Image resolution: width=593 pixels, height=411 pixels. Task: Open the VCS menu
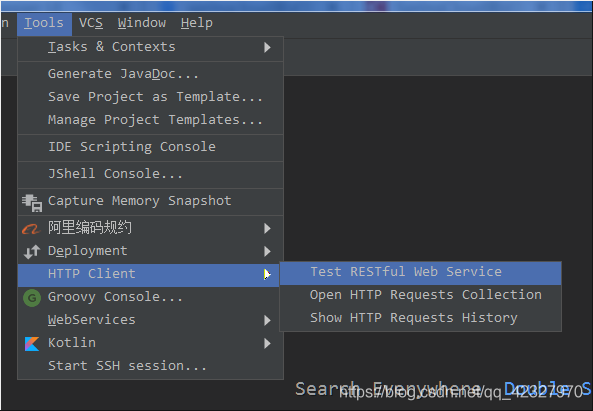[91, 23]
